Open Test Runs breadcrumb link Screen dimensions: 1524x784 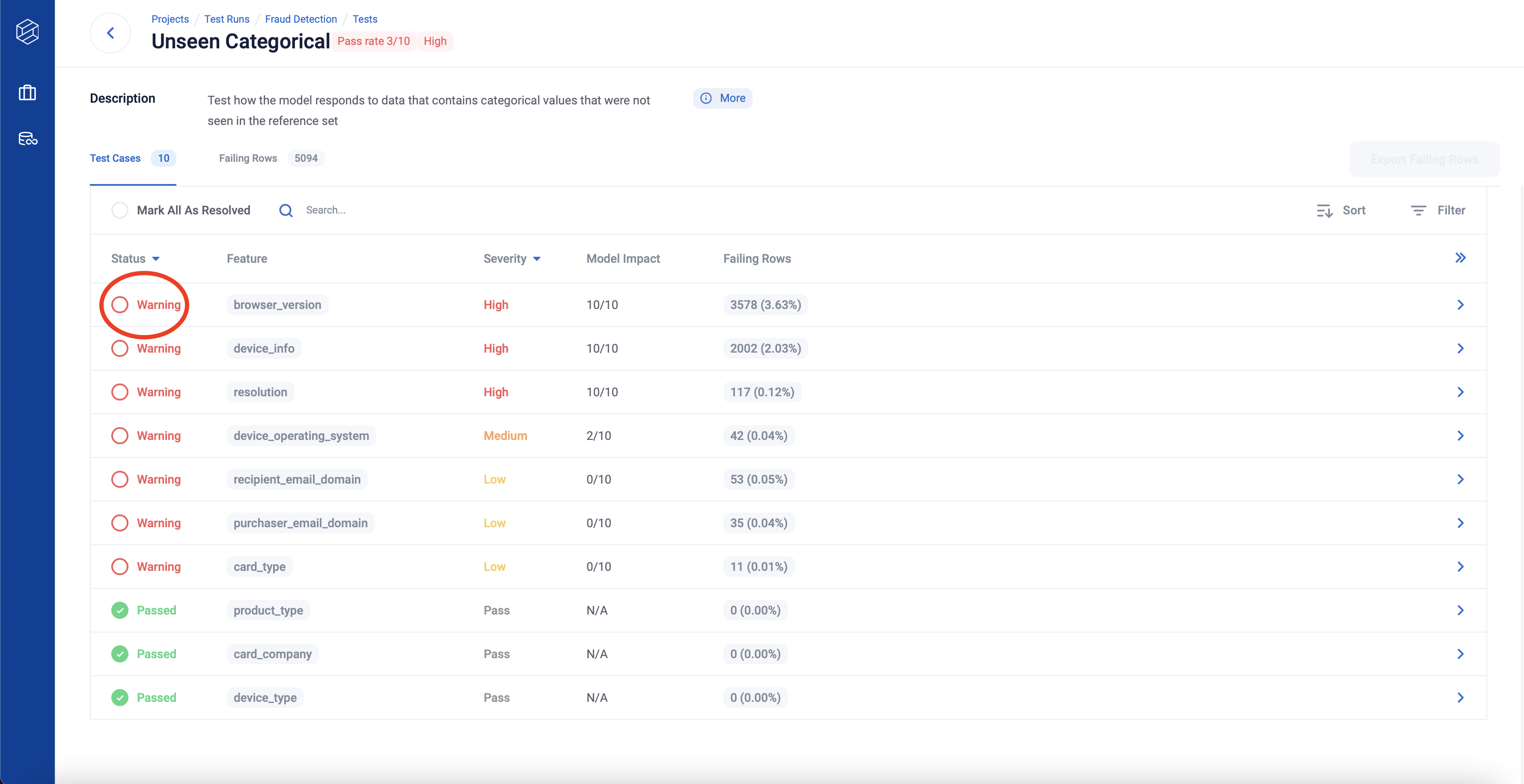(x=226, y=19)
